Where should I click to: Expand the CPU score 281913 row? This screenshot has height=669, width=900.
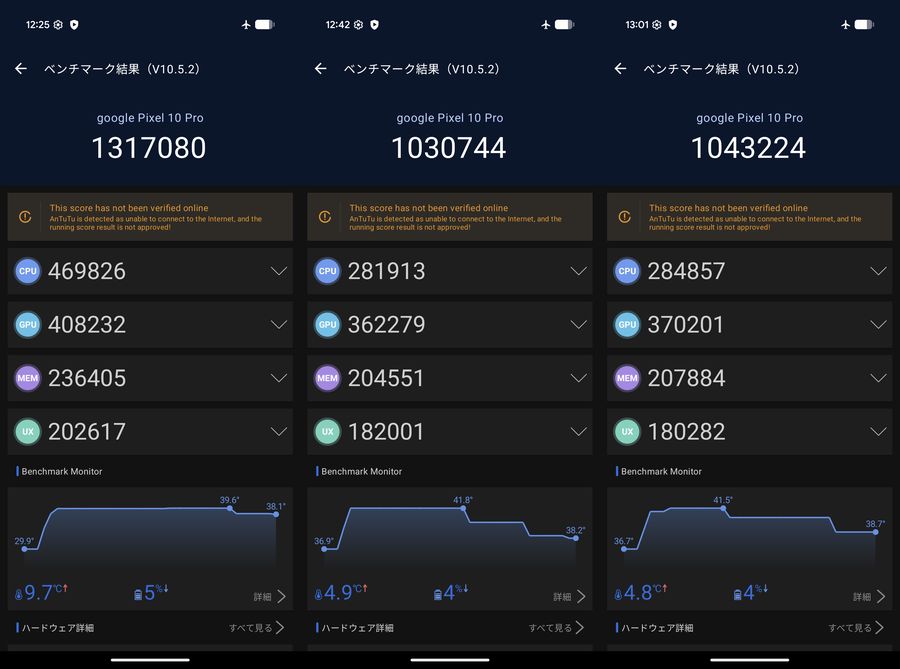tap(579, 271)
